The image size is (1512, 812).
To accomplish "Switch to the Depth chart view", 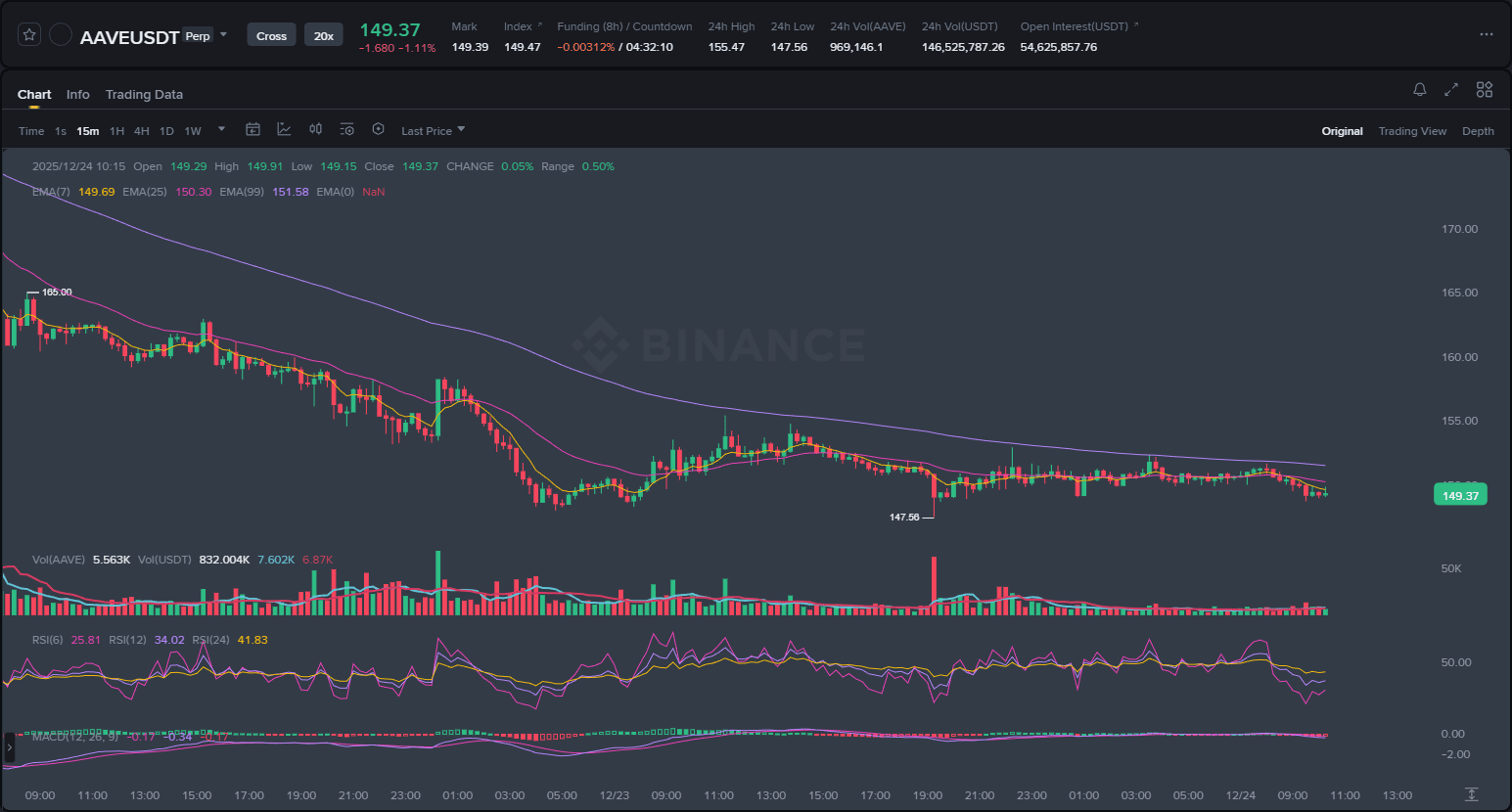I will tap(1478, 131).
